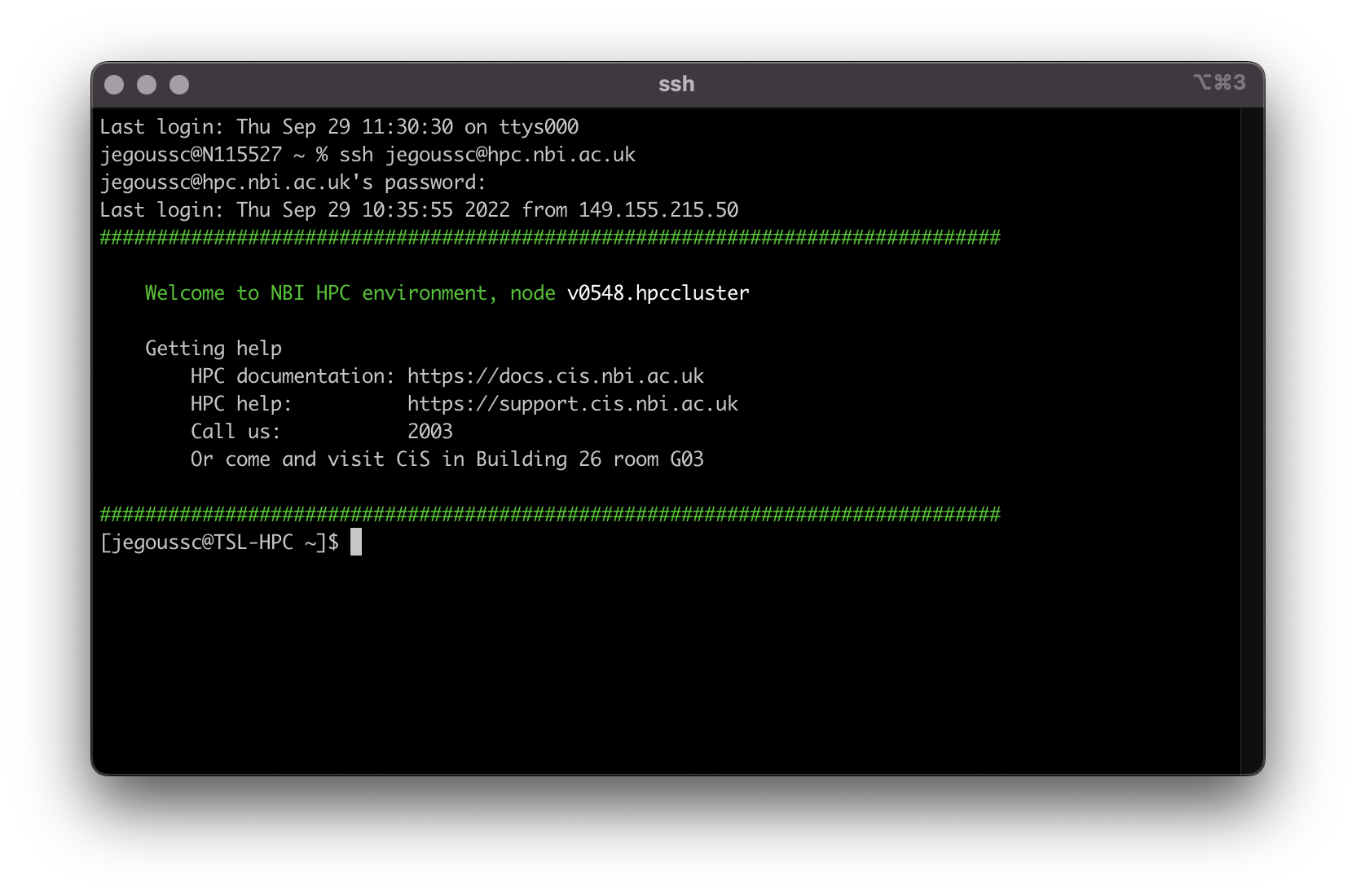Click the third zoom window button
Image resolution: width=1356 pixels, height=896 pixels.
coord(179,85)
